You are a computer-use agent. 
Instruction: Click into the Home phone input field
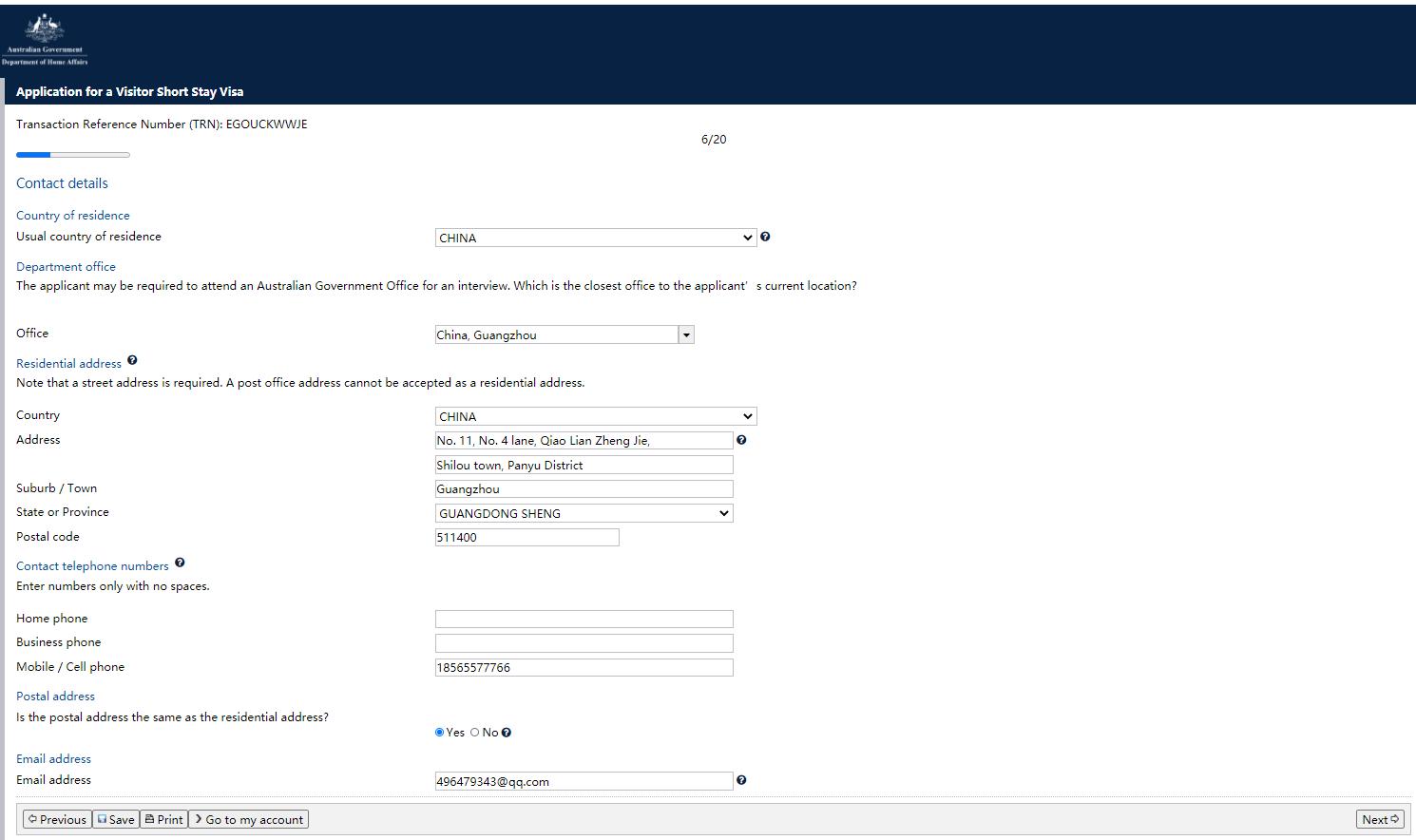pos(584,619)
